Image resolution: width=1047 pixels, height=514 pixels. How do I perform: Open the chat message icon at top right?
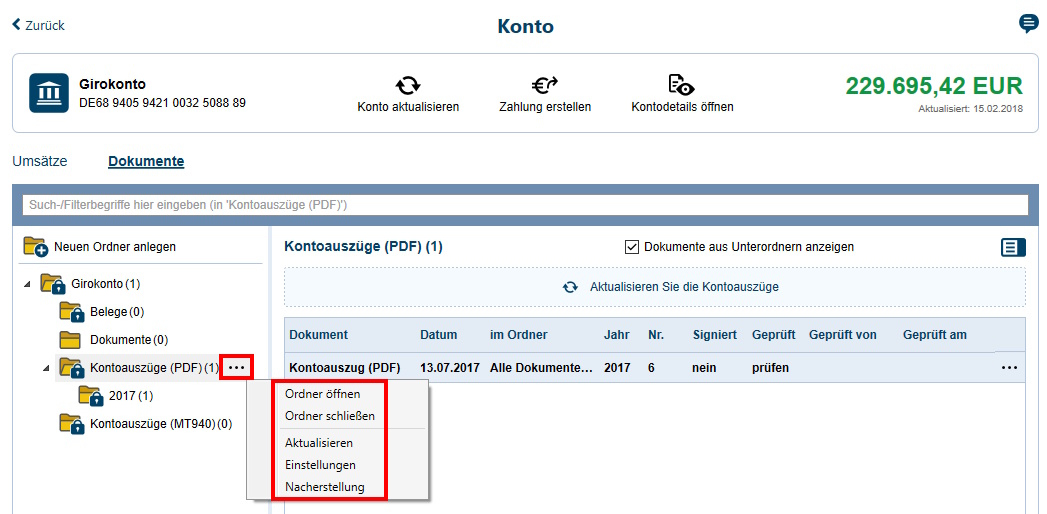click(1028, 24)
